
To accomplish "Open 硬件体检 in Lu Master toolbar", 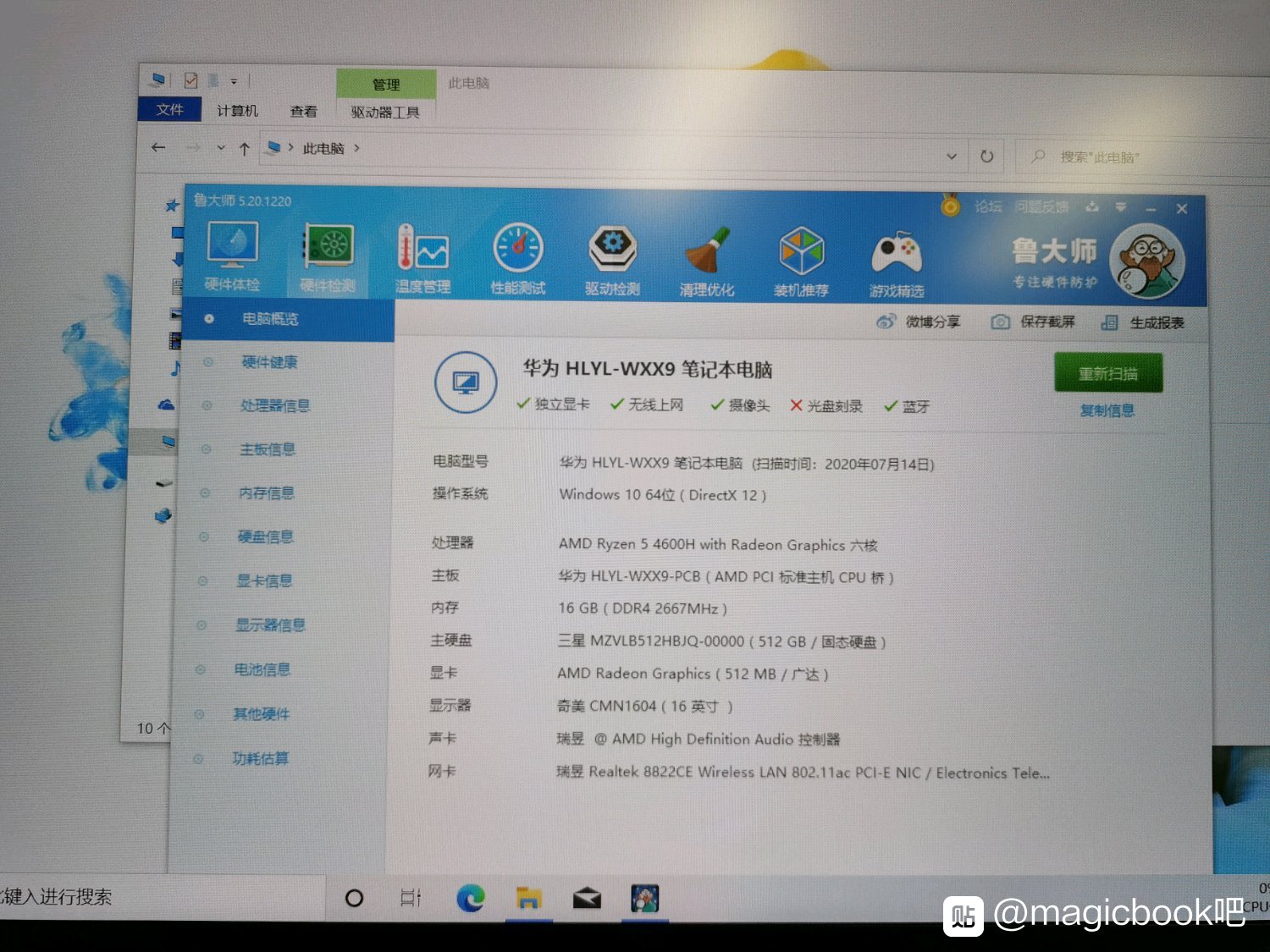I will 232,256.
